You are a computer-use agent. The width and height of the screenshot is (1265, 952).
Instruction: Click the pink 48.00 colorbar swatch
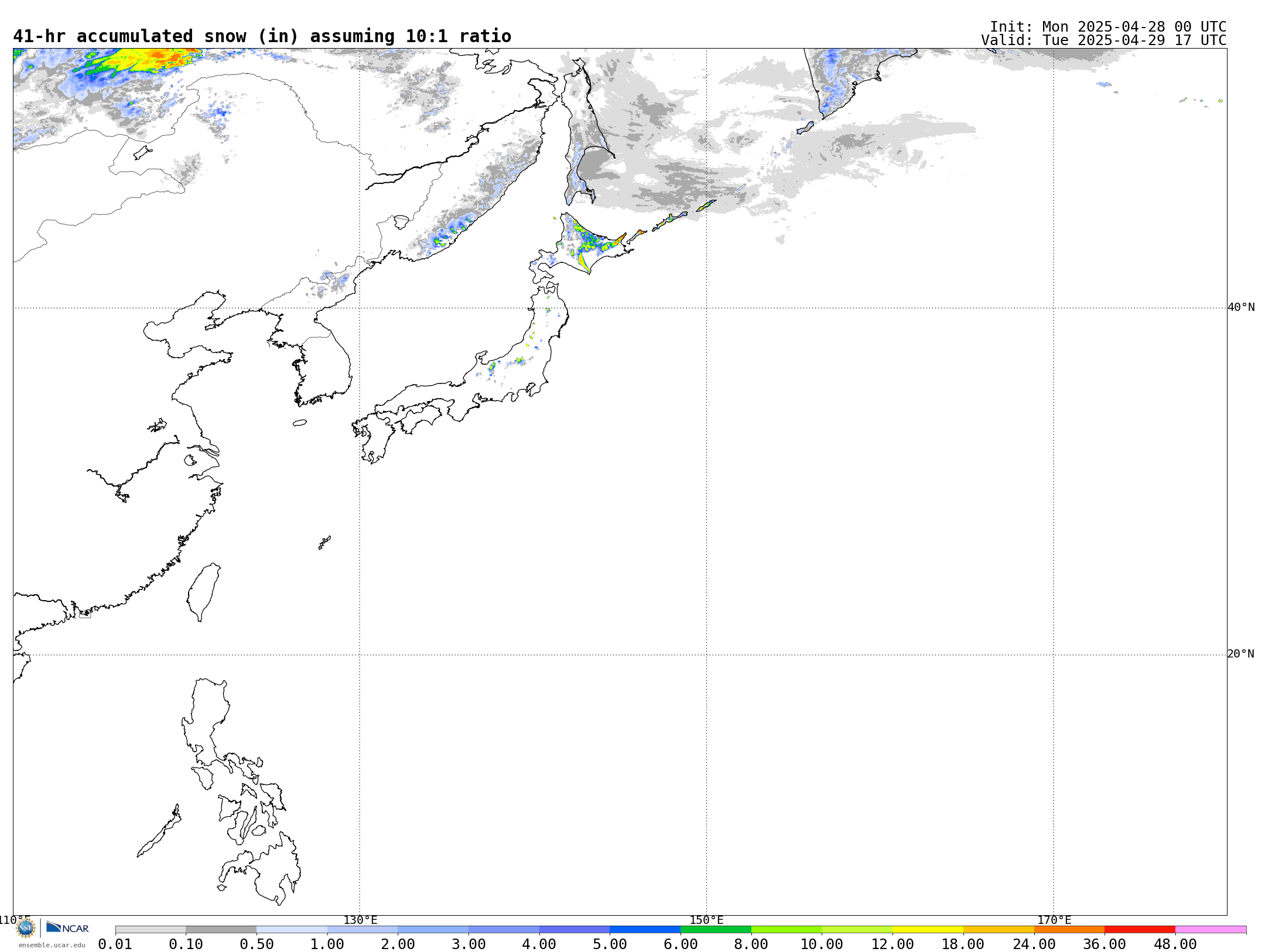pyautogui.click(x=1211, y=930)
